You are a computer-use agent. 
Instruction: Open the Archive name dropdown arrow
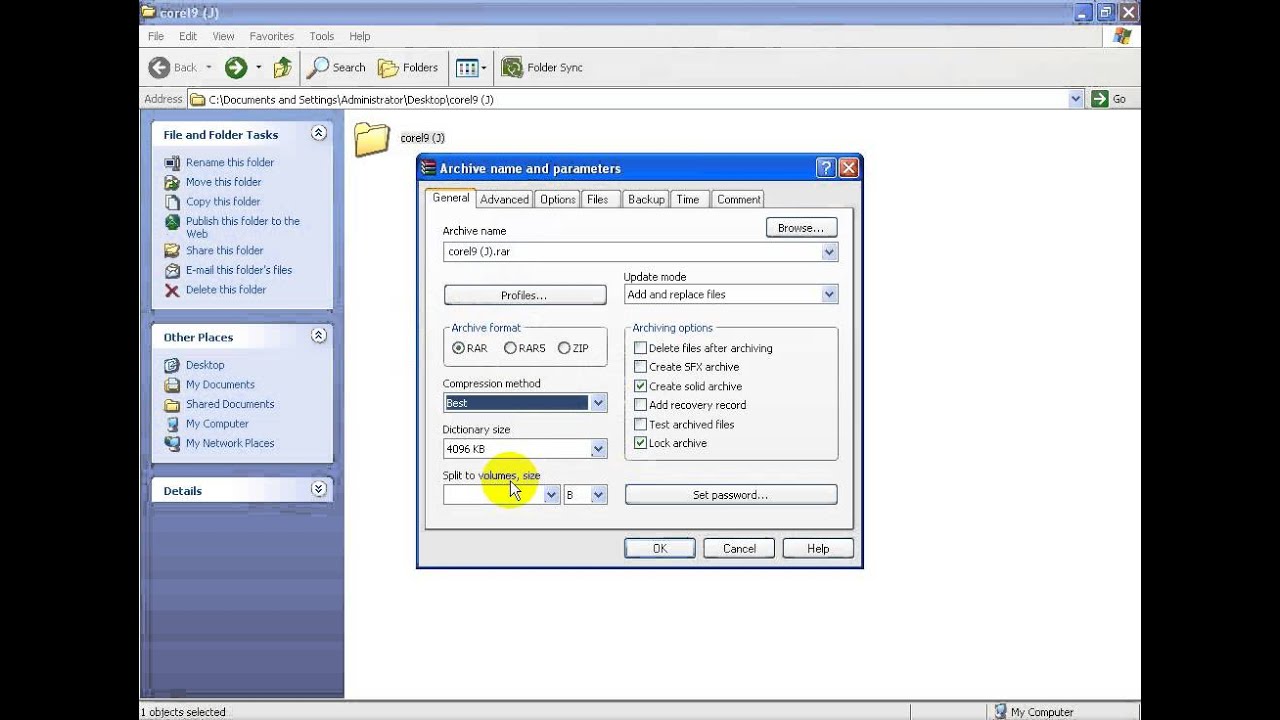(x=829, y=252)
